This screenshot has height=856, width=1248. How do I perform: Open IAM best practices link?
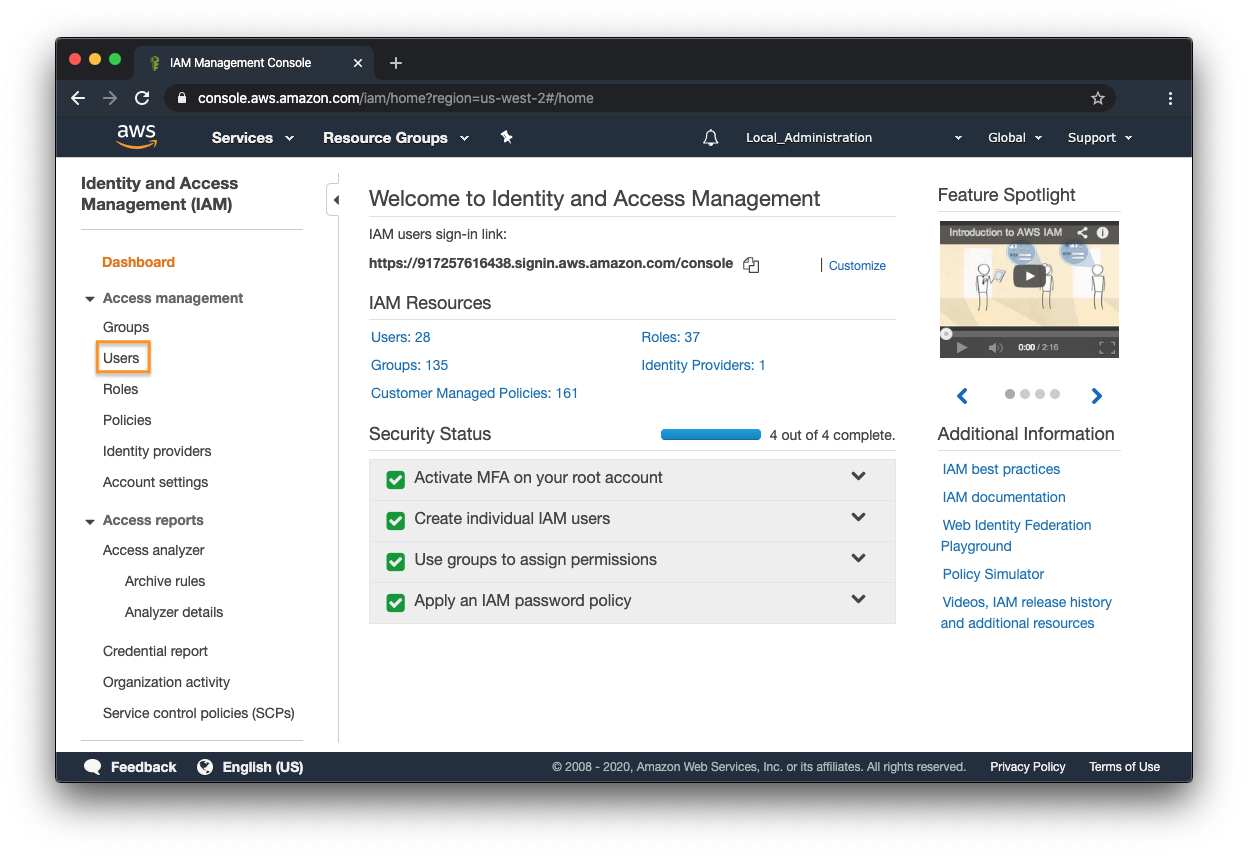[x=1001, y=469]
